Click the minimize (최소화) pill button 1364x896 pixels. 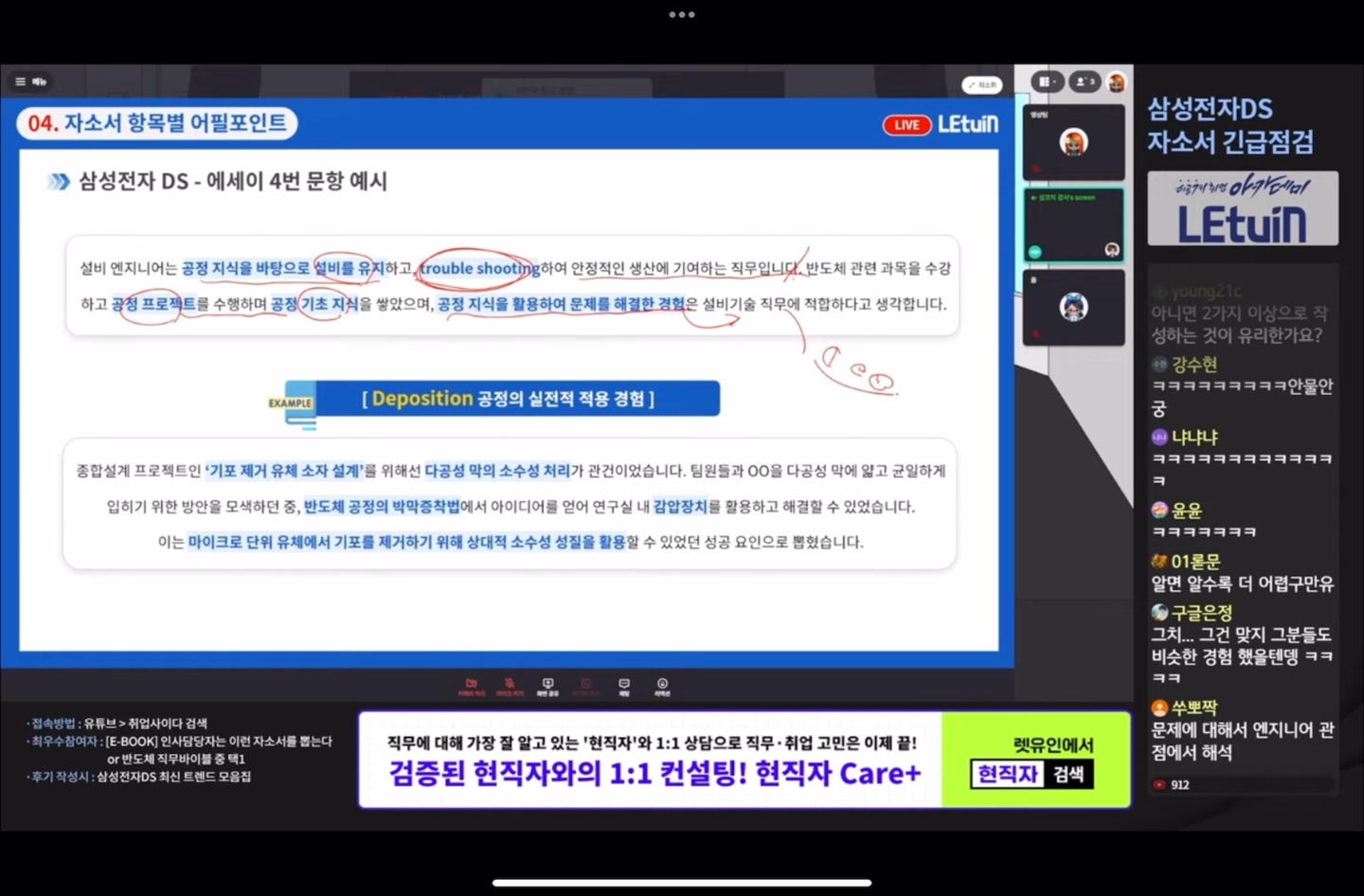[982, 84]
